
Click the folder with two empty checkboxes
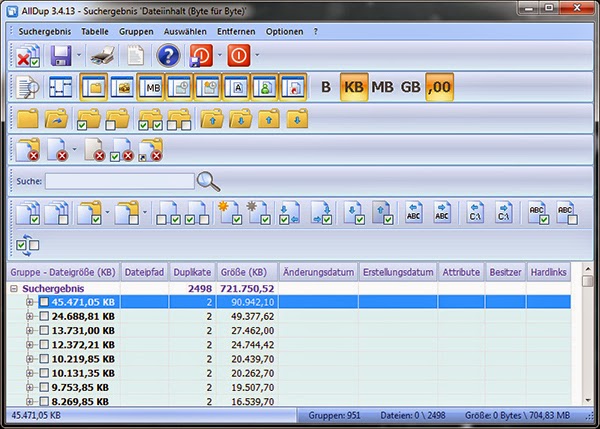pyautogui.click(x=179, y=119)
